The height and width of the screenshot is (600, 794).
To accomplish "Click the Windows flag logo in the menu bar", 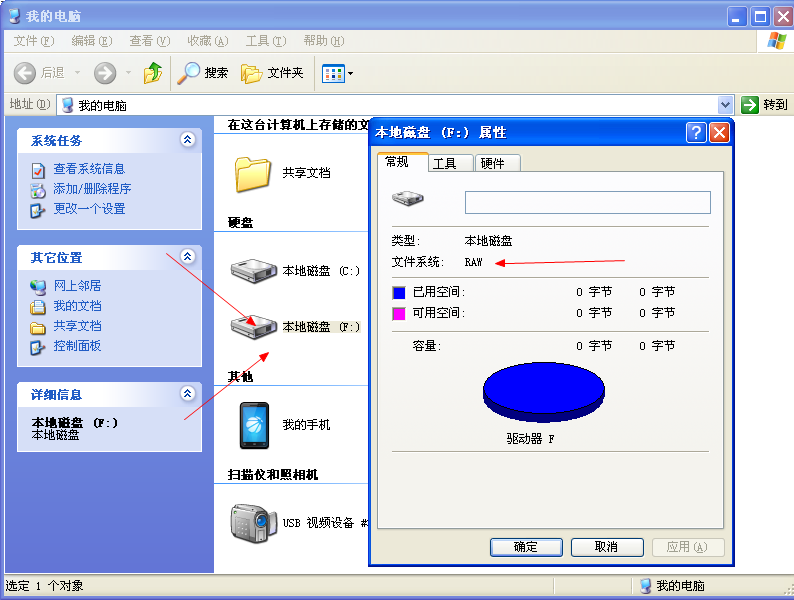I will coord(777,41).
